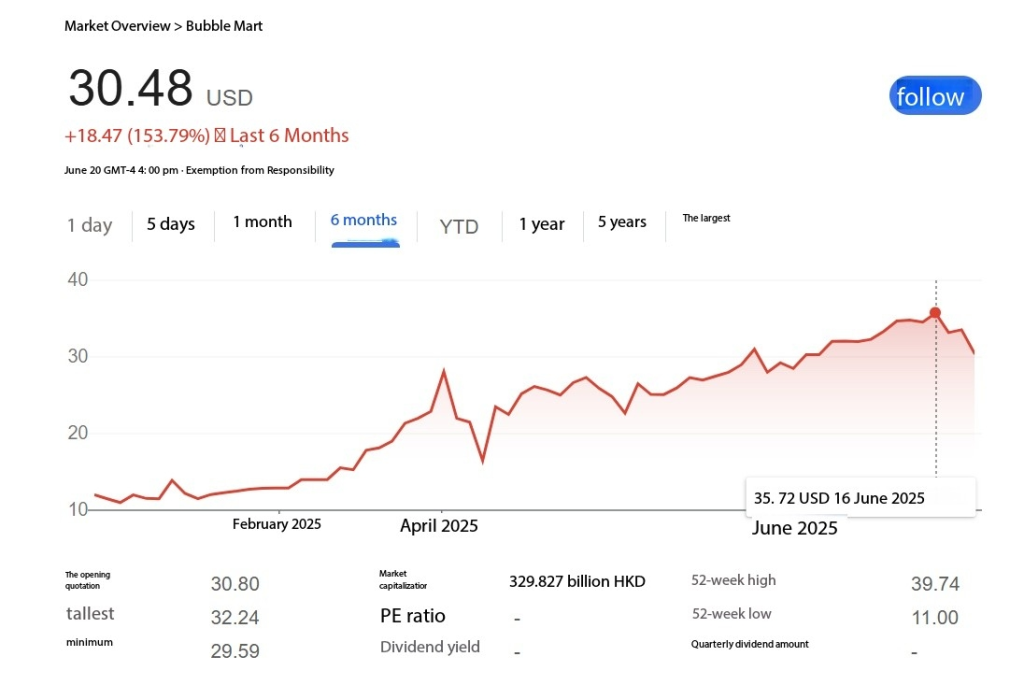
Task: Select the 'The largest' range tab
Action: coord(706,218)
